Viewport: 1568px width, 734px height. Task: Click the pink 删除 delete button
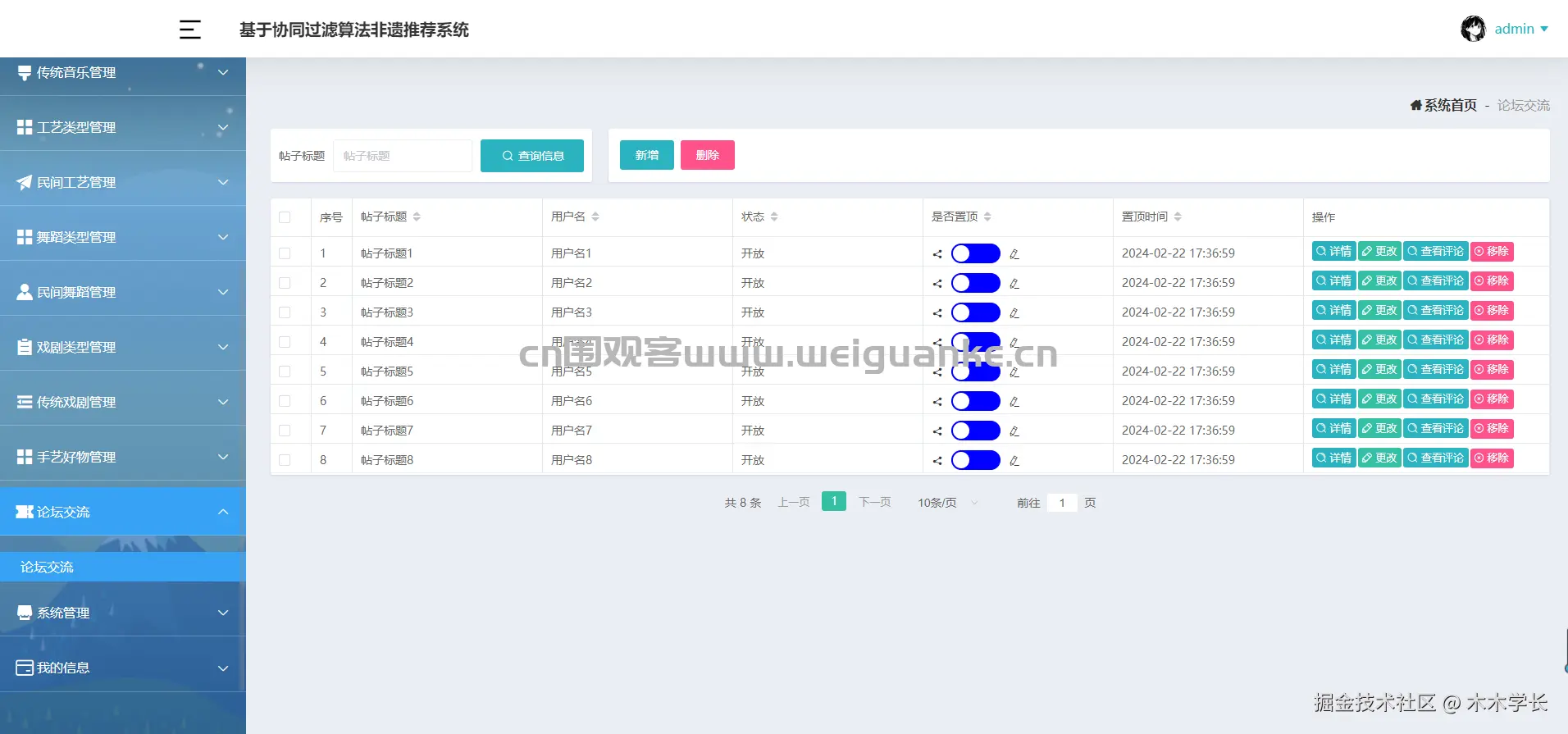[708, 155]
